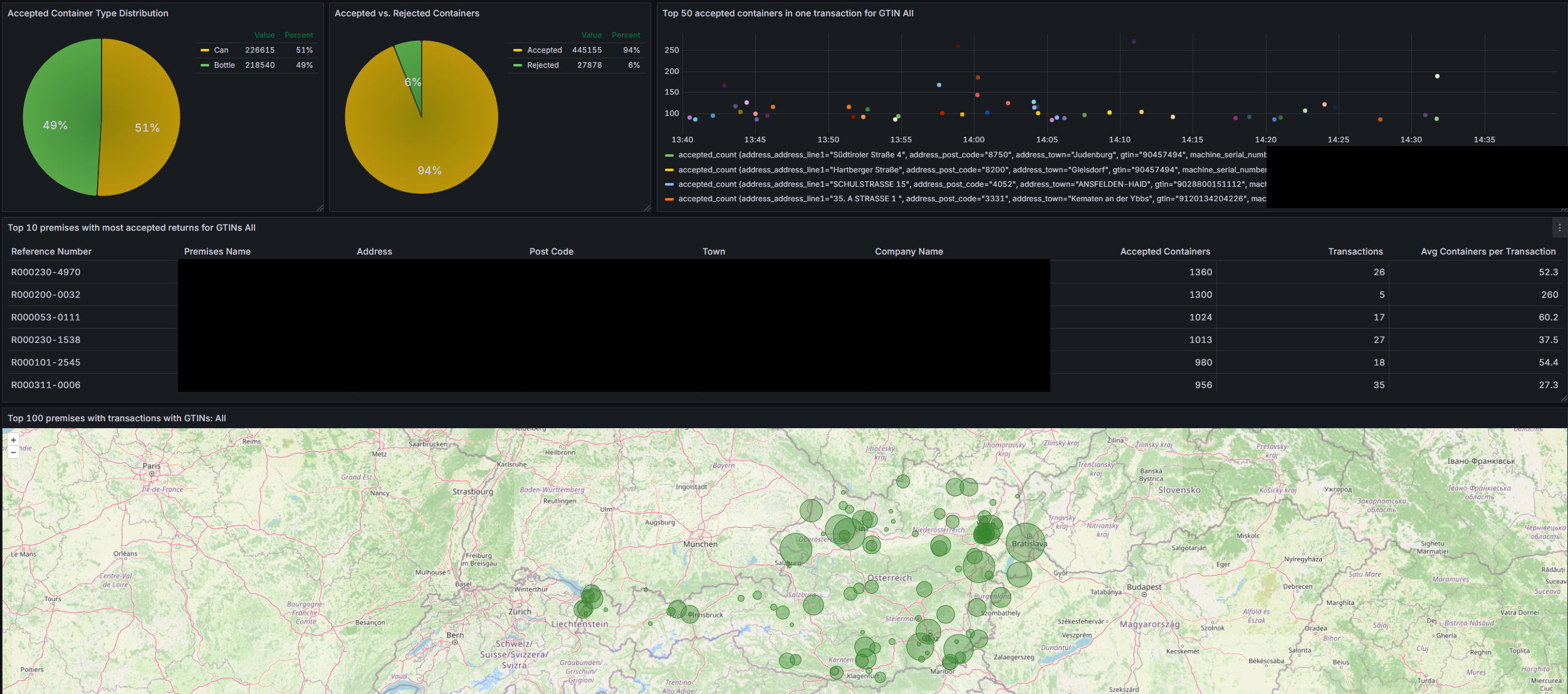Sort table by Town column header
Screen dimensions: 1568x694
[714, 251]
